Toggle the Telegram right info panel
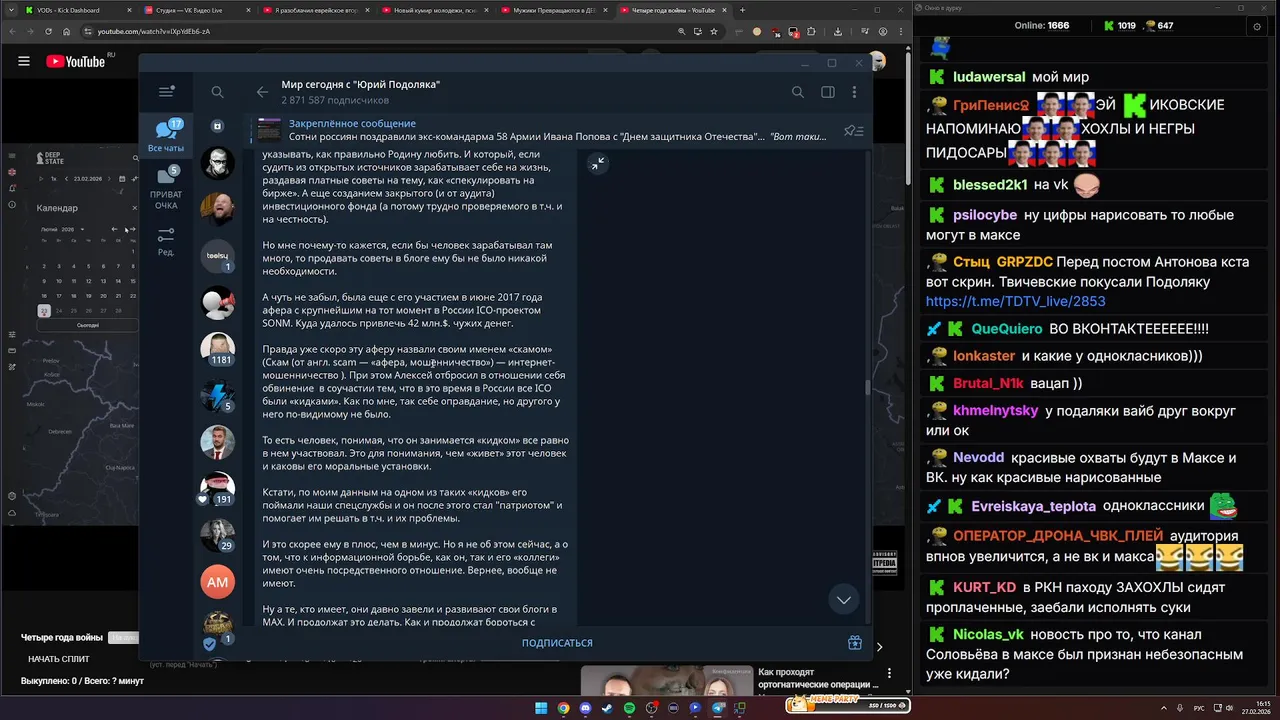 (828, 92)
